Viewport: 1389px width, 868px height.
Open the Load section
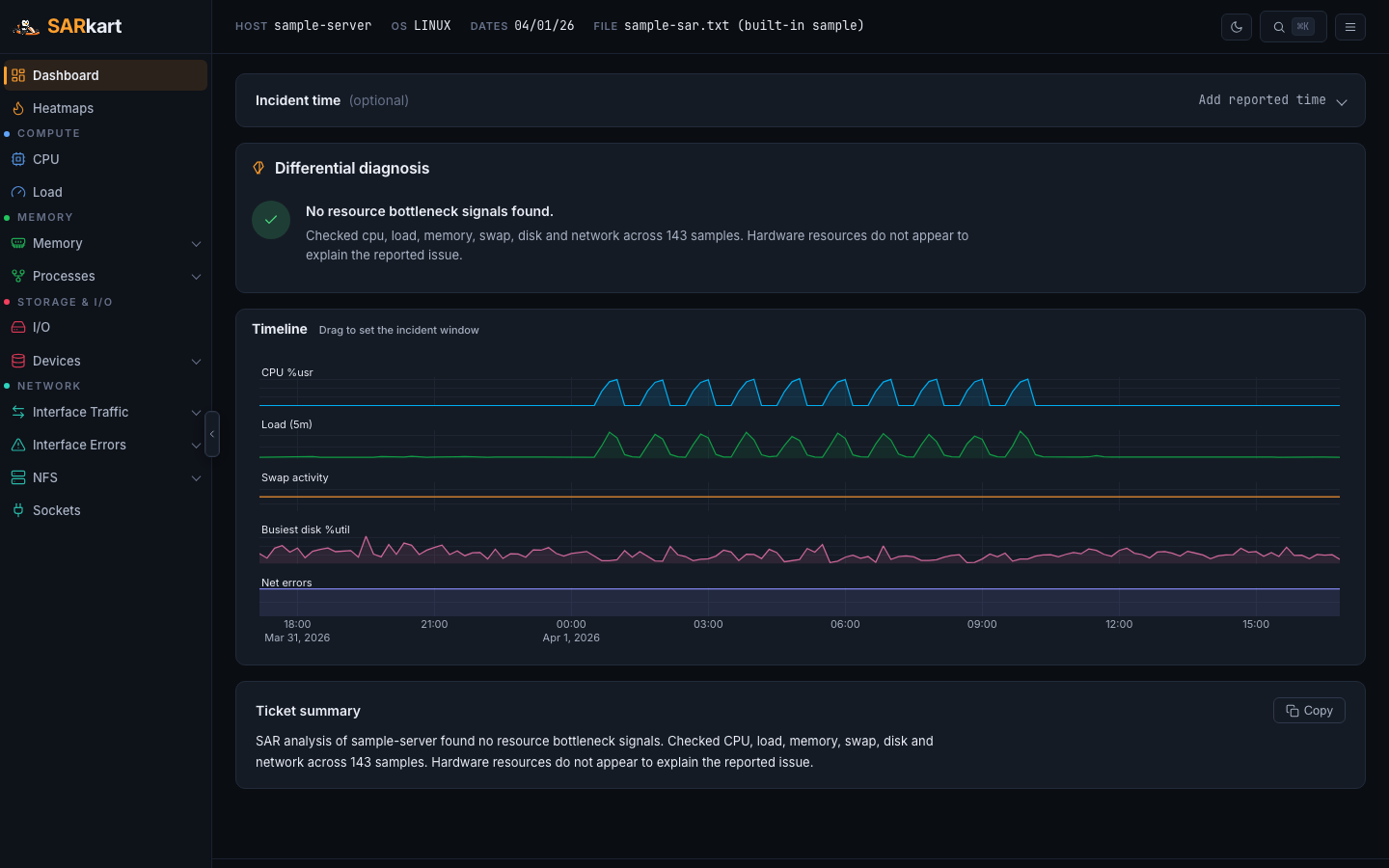[106, 192]
